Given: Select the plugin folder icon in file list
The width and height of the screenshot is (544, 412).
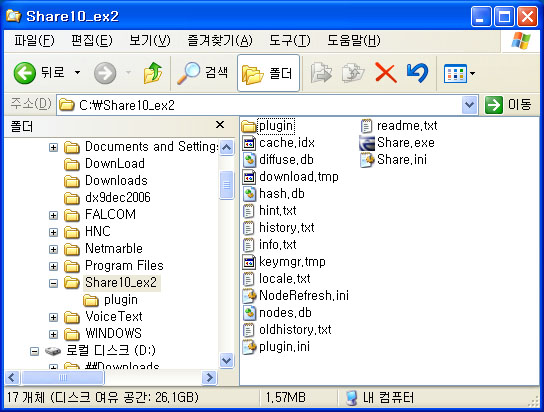Looking at the screenshot, I should pyautogui.click(x=249, y=126).
